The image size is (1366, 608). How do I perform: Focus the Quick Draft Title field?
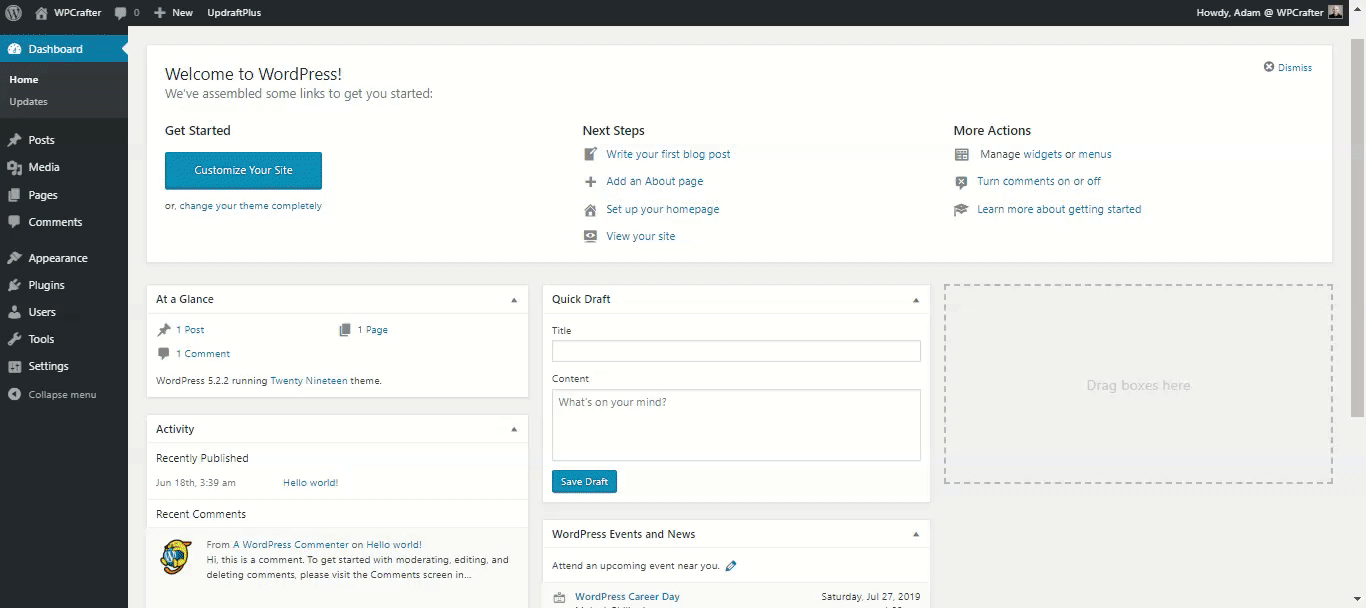736,351
